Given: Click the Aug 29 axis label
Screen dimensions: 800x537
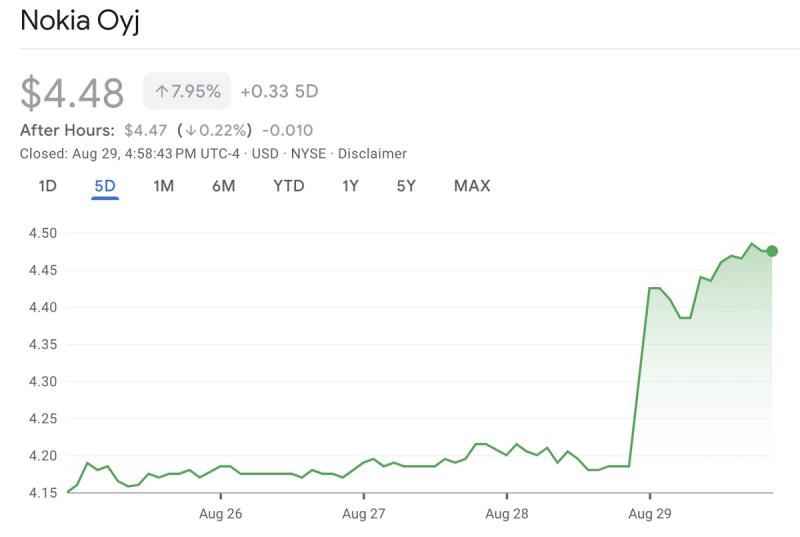Looking at the screenshot, I should click(x=650, y=514).
